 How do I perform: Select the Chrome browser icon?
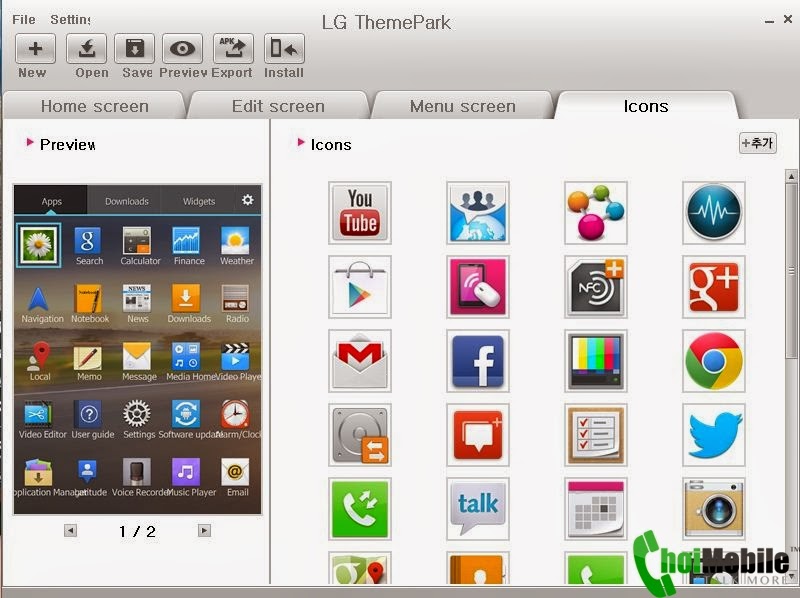pos(713,361)
